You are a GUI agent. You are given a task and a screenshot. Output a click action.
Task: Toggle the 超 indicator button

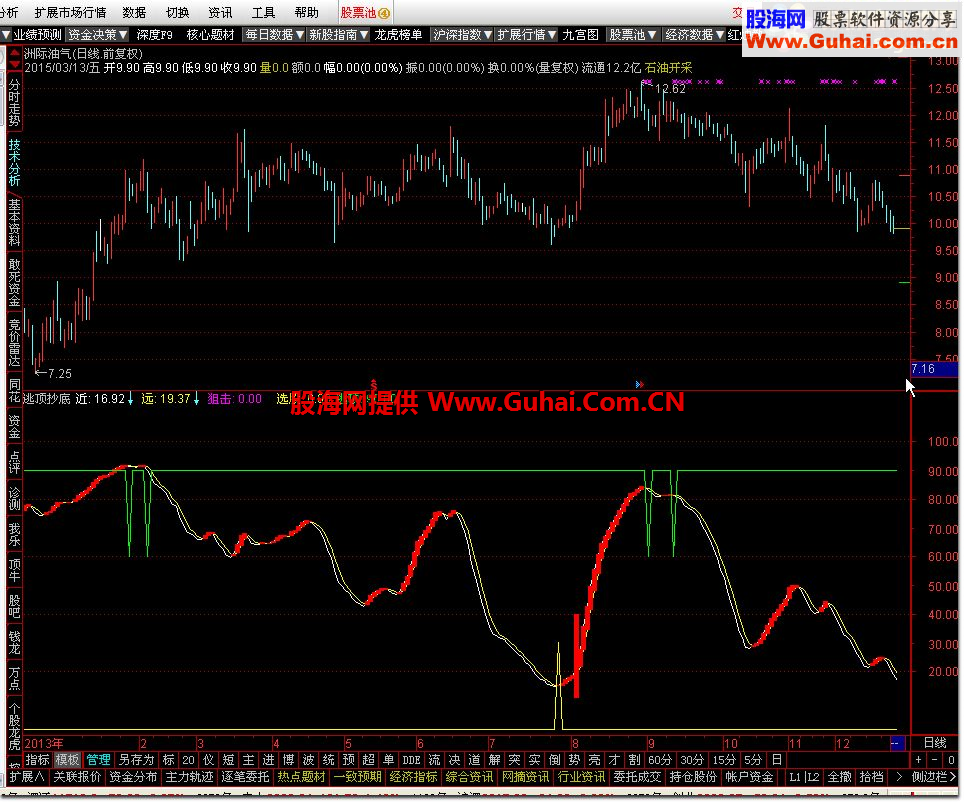tap(368, 760)
